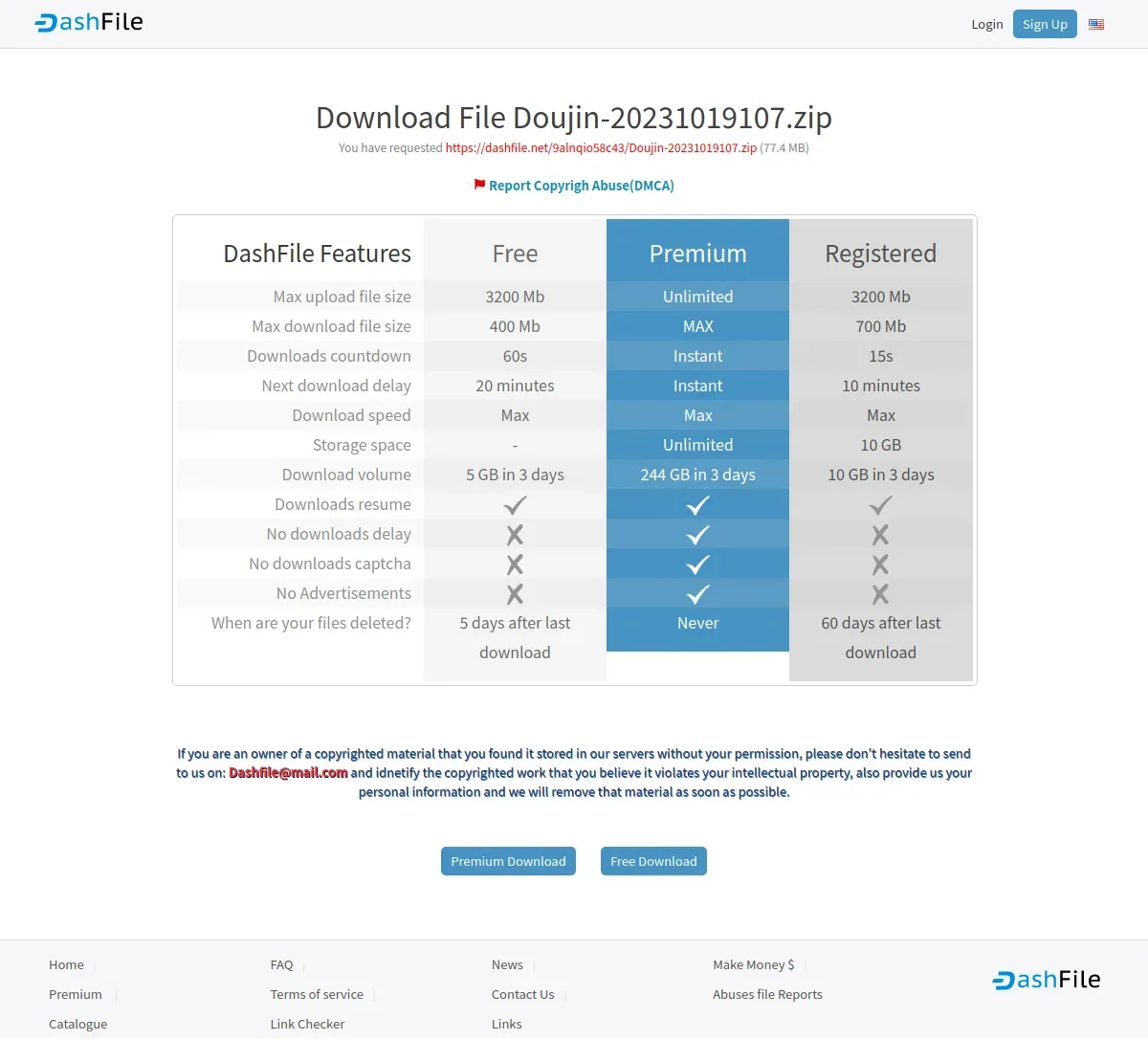Click the '60 days after last download' cell
This screenshot has width=1148, height=1040.
point(881,637)
